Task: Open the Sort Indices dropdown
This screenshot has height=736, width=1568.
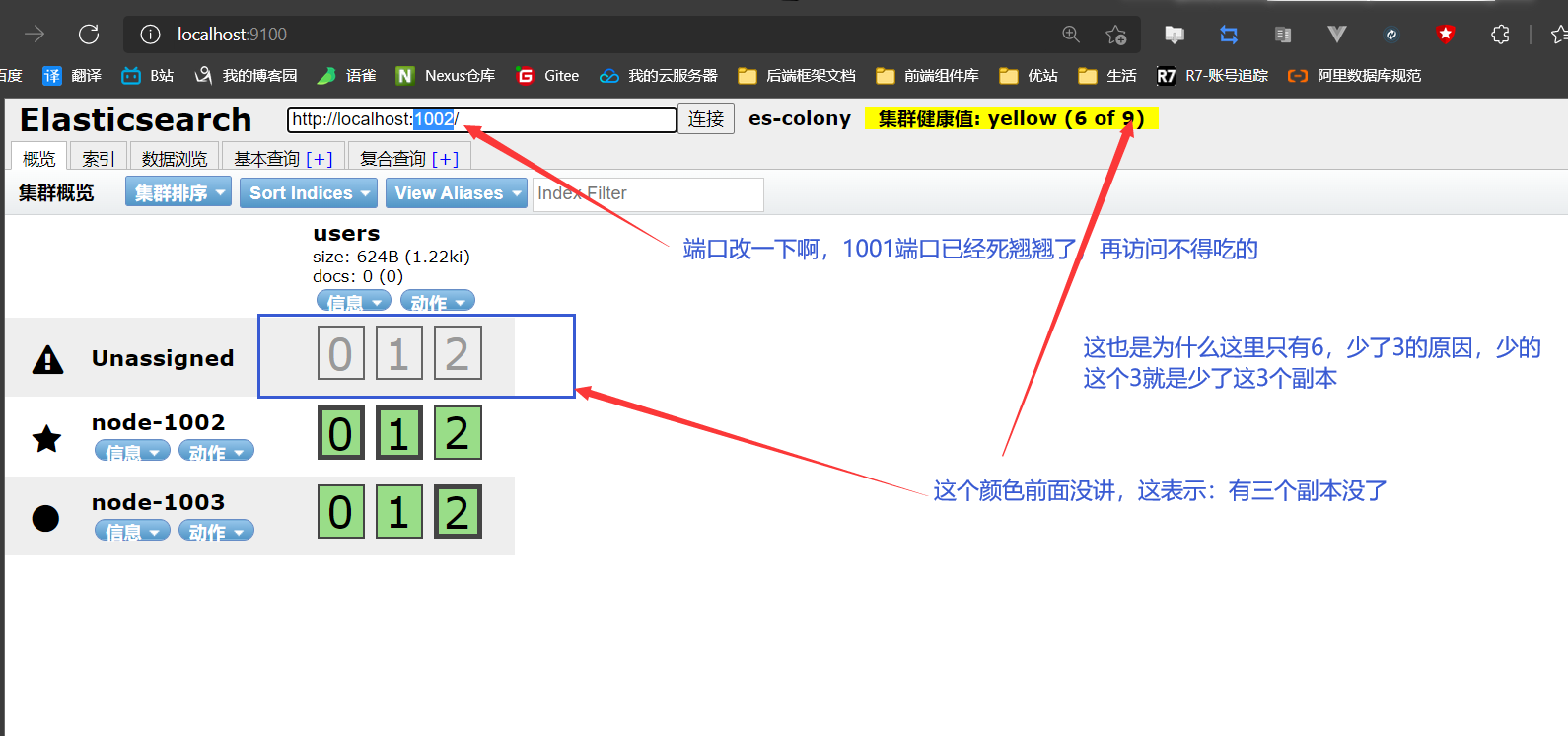Action: (309, 192)
